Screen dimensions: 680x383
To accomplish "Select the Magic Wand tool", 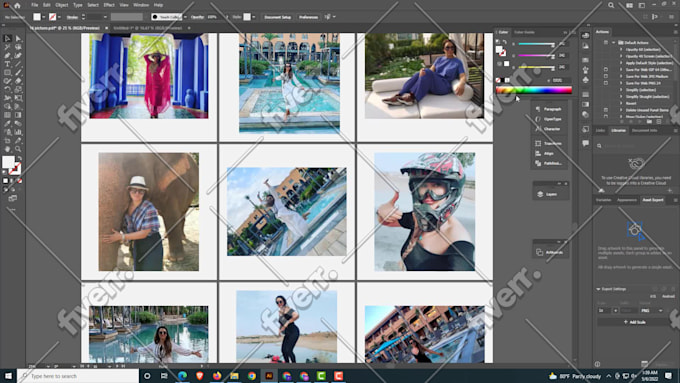I will (x=7, y=47).
